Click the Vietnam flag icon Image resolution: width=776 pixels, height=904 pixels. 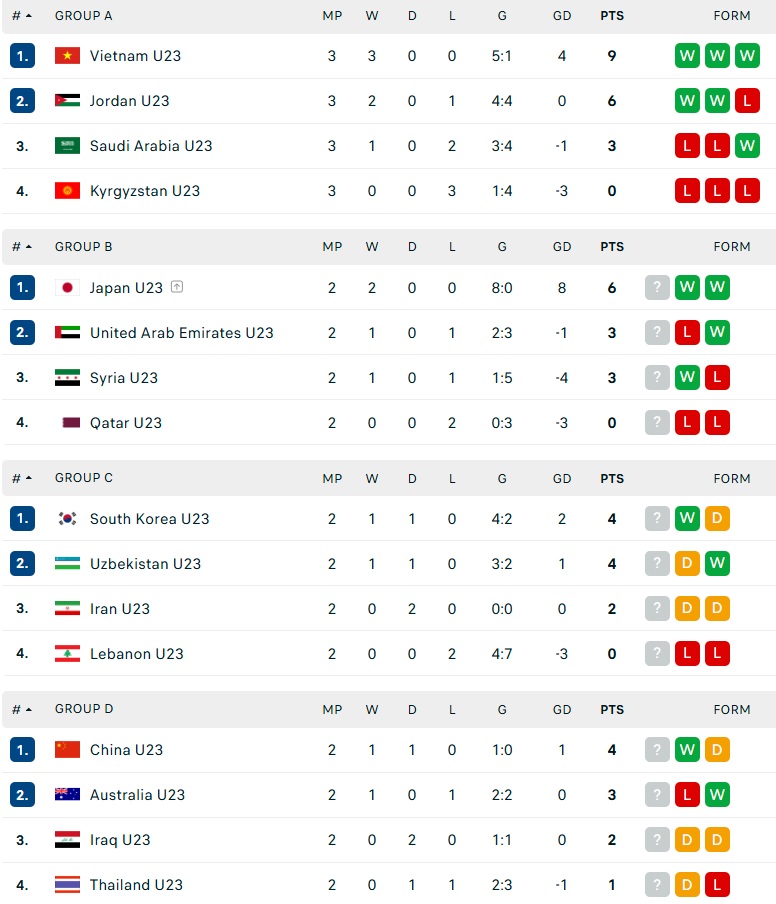tap(67, 56)
